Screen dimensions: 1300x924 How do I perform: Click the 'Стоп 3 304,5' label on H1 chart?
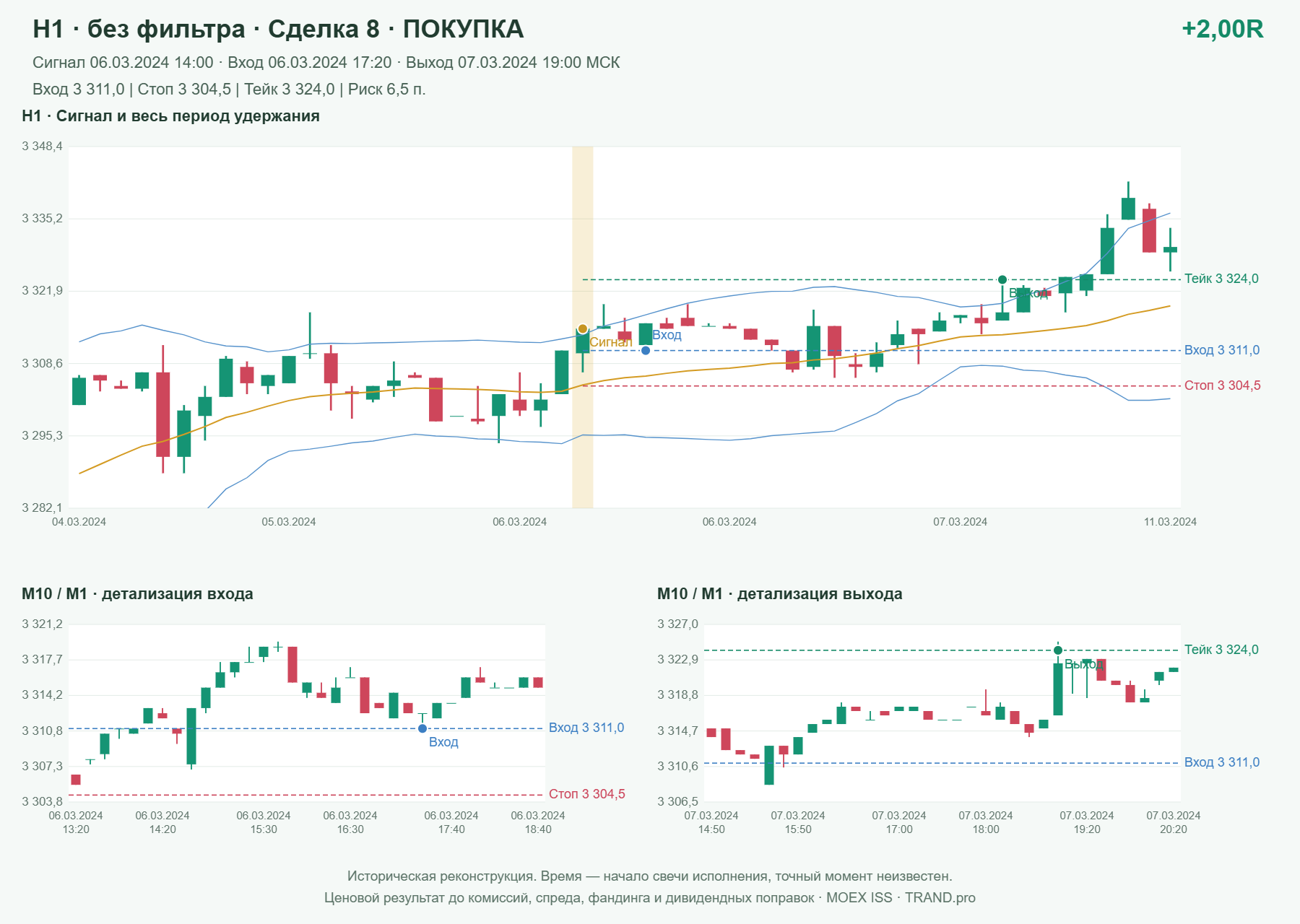pos(1223,385)
